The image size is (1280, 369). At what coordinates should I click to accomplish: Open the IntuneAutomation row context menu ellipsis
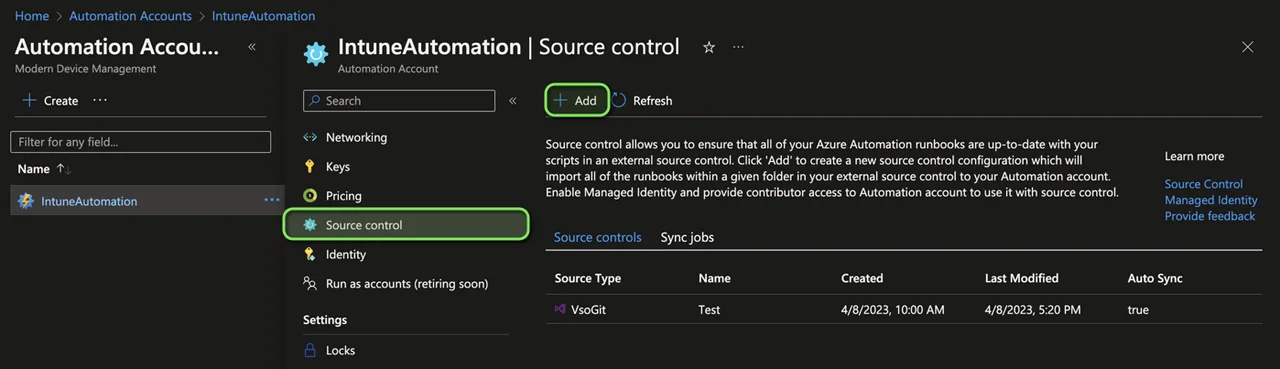272,201
